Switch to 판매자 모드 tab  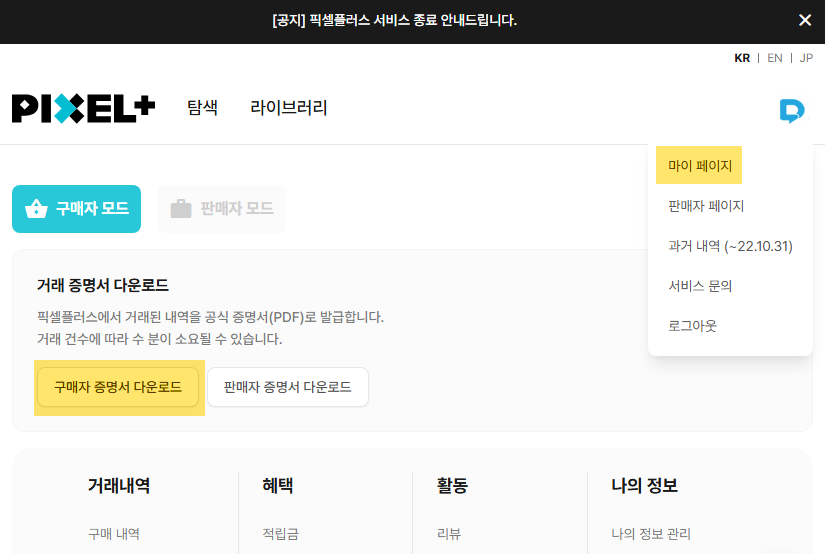tap(222, 209)
